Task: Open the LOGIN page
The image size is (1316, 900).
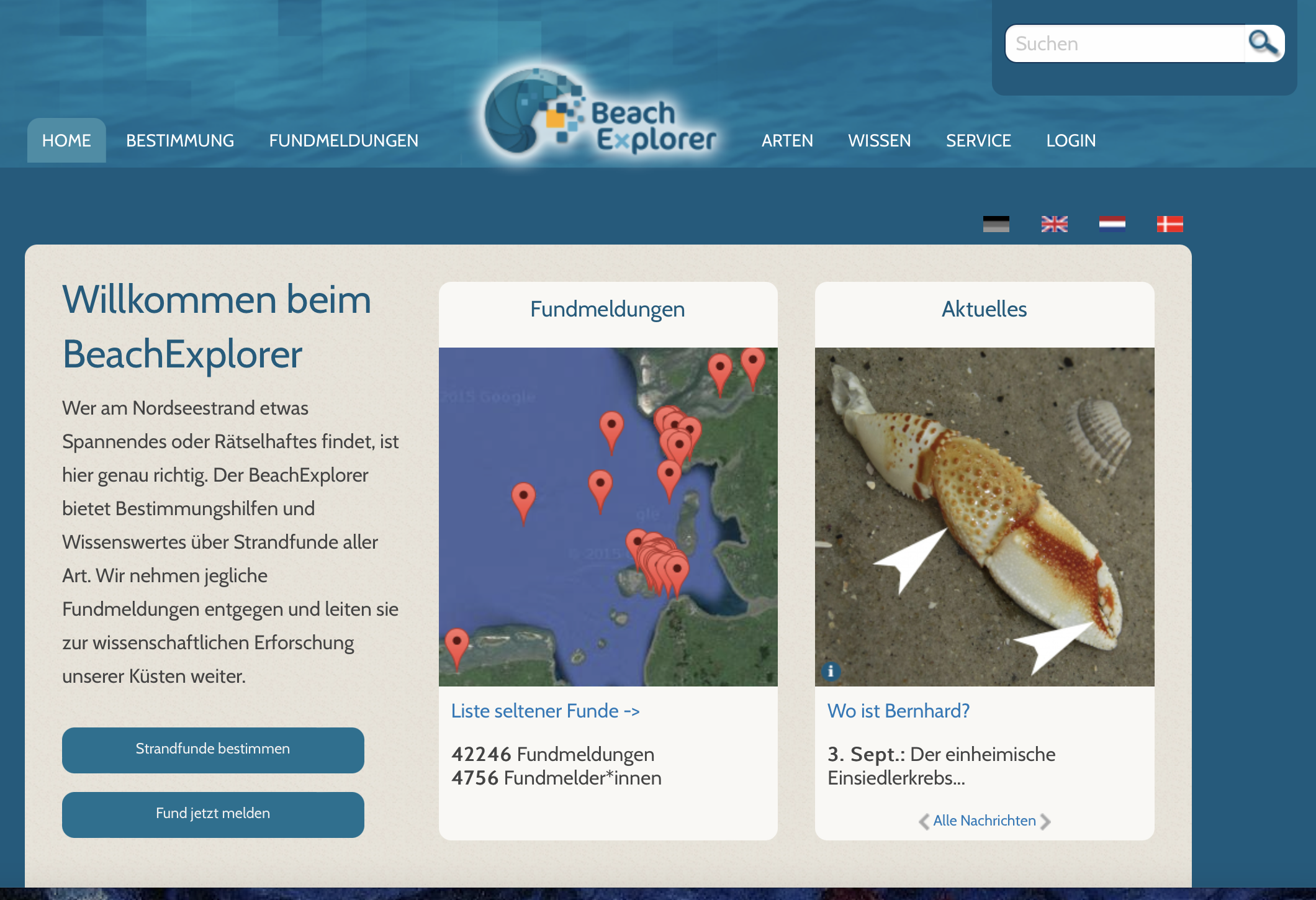Action: 1071,141
